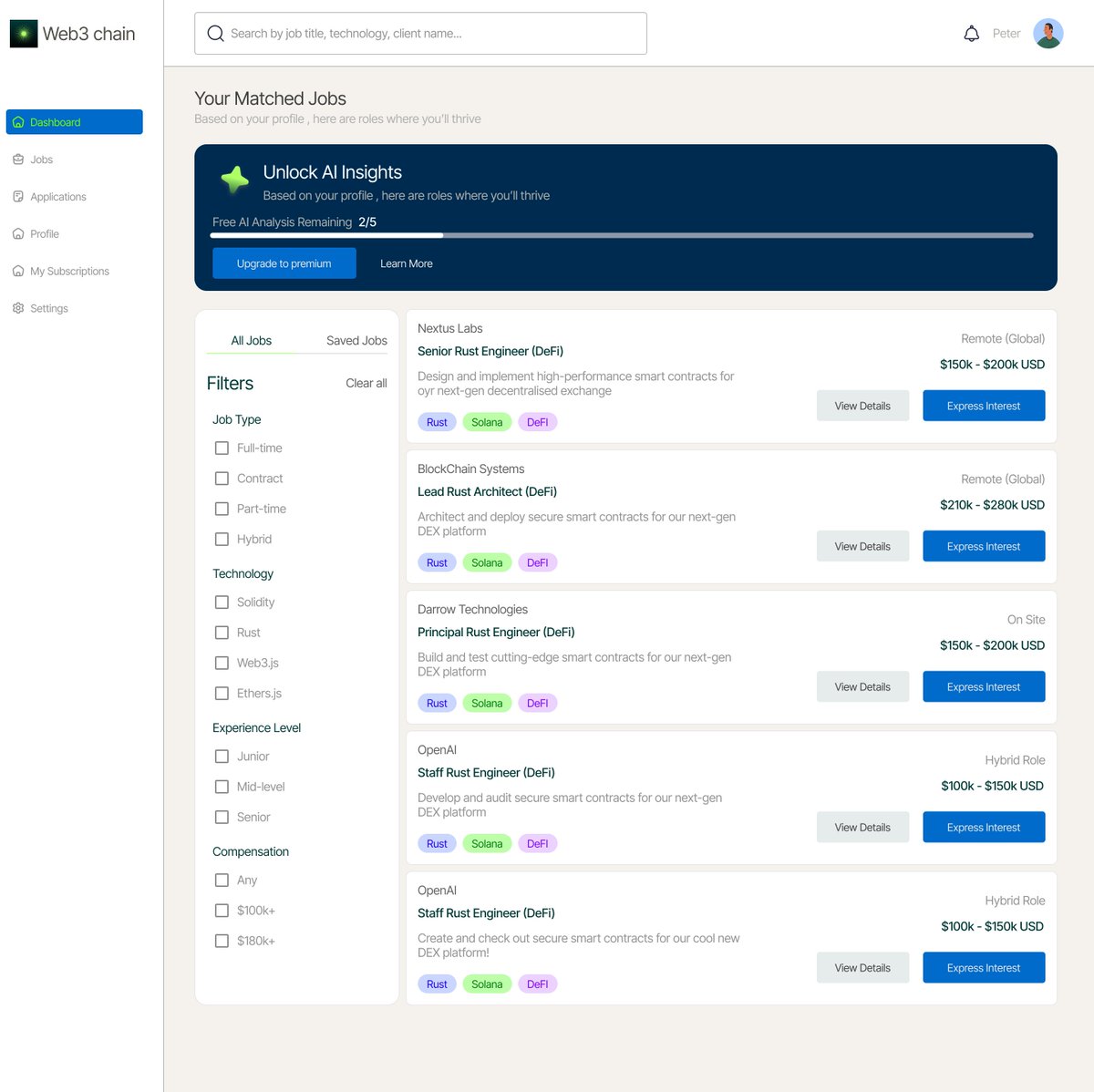Check the Rust technology filter
The width and height of the screenshot is (1094, 1092).
coord(222,632)
